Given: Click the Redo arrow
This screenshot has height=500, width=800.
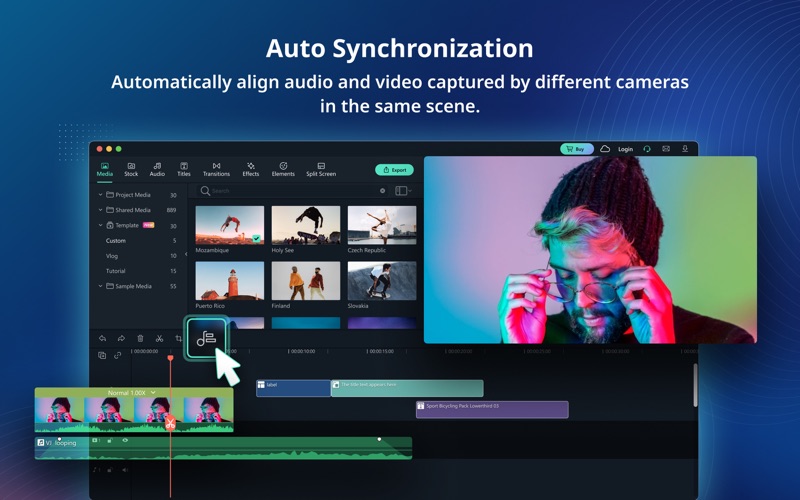Looking at the screenshot, I should coord(121,338).
